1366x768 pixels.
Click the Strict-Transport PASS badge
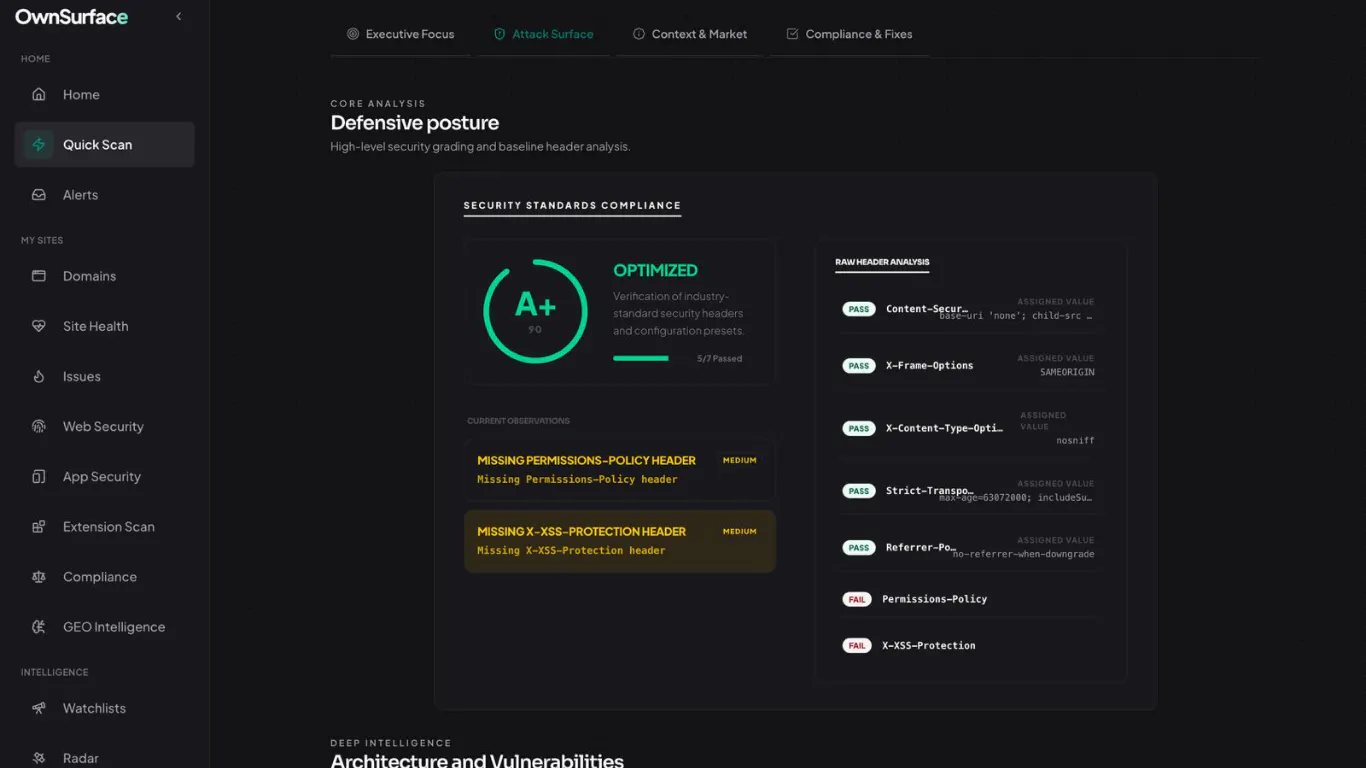click(x=859, y=491)
